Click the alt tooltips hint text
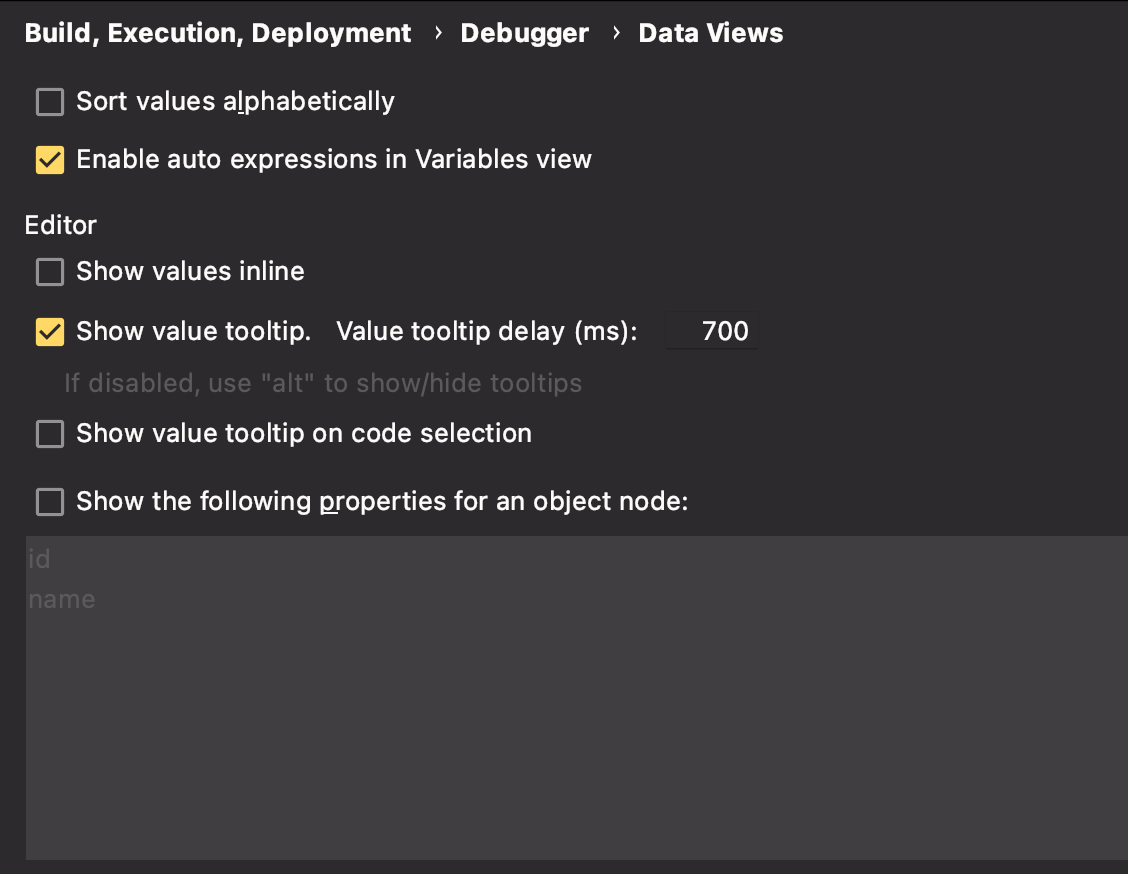The height and width of the screenshot is (874, 1128). [323, 383]
